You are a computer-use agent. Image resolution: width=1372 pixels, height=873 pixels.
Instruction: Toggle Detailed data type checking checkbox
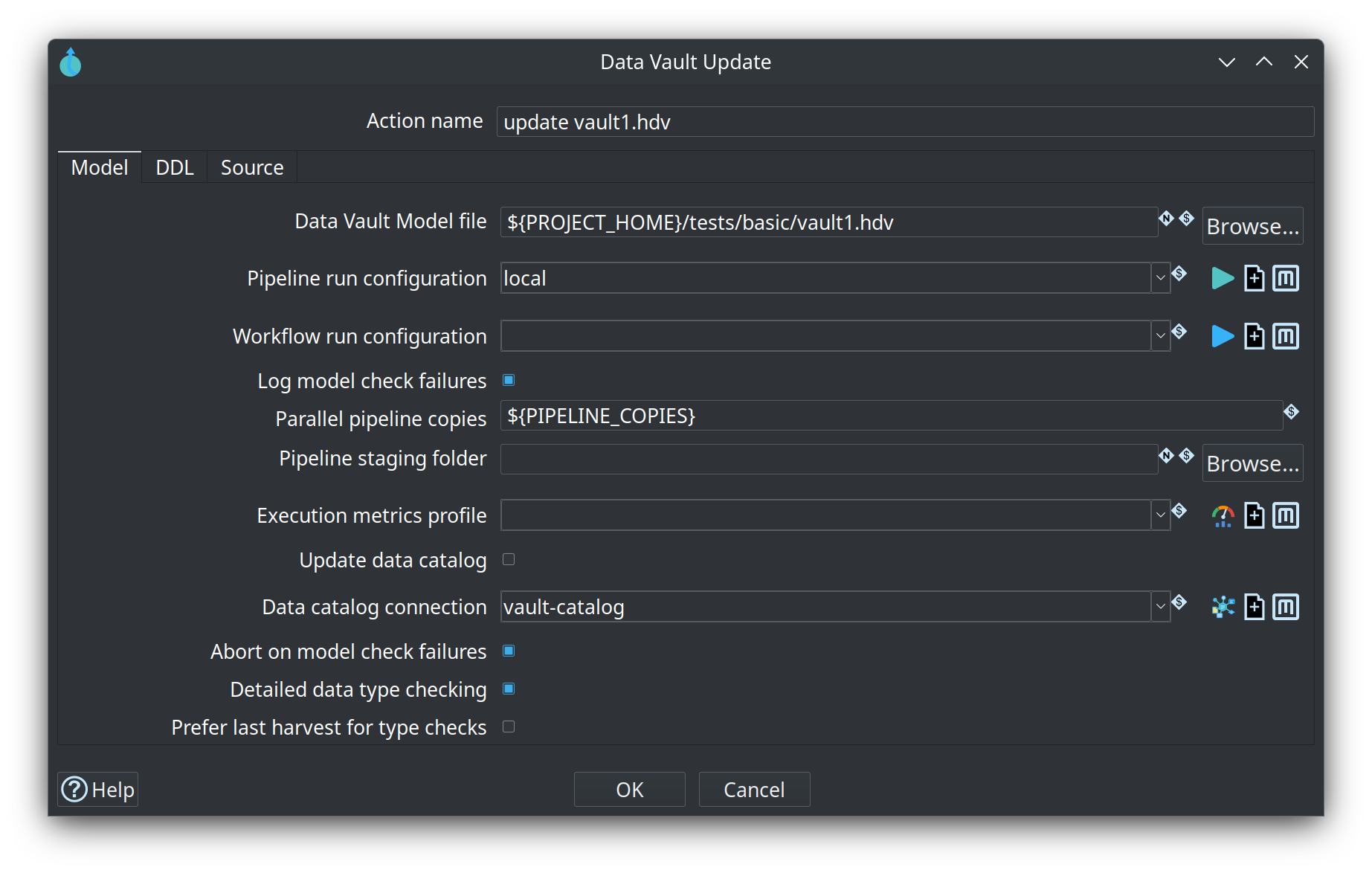(509, 689)
